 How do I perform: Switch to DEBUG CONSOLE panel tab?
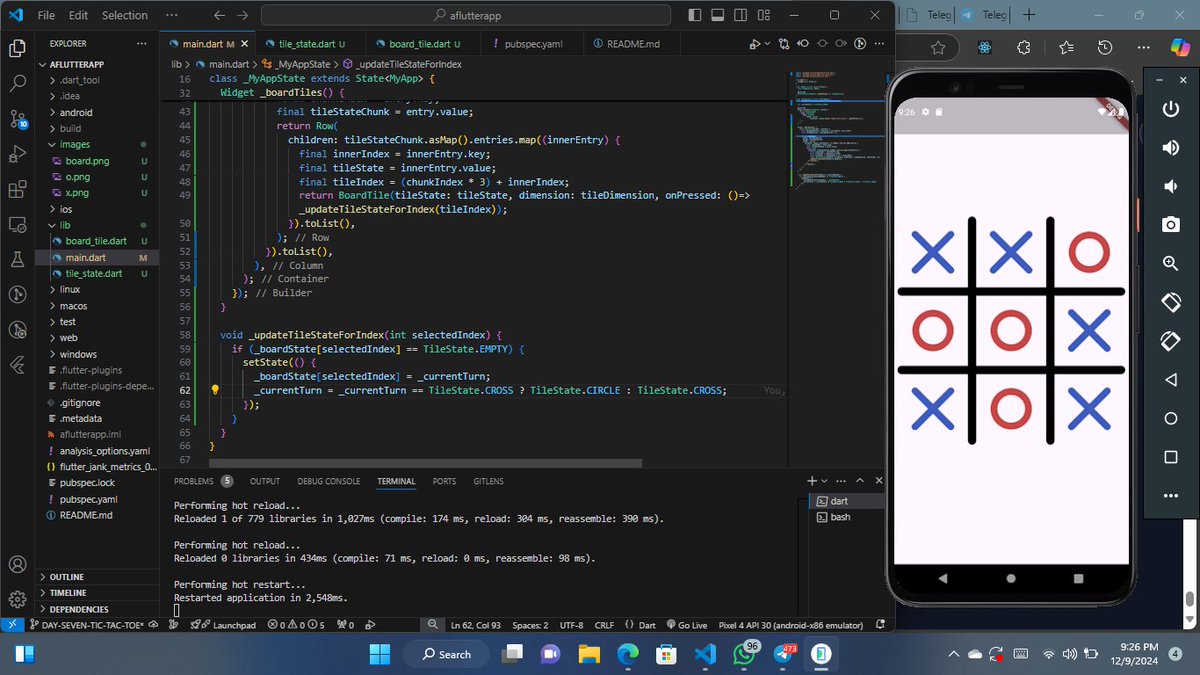[x=328, y=481]
